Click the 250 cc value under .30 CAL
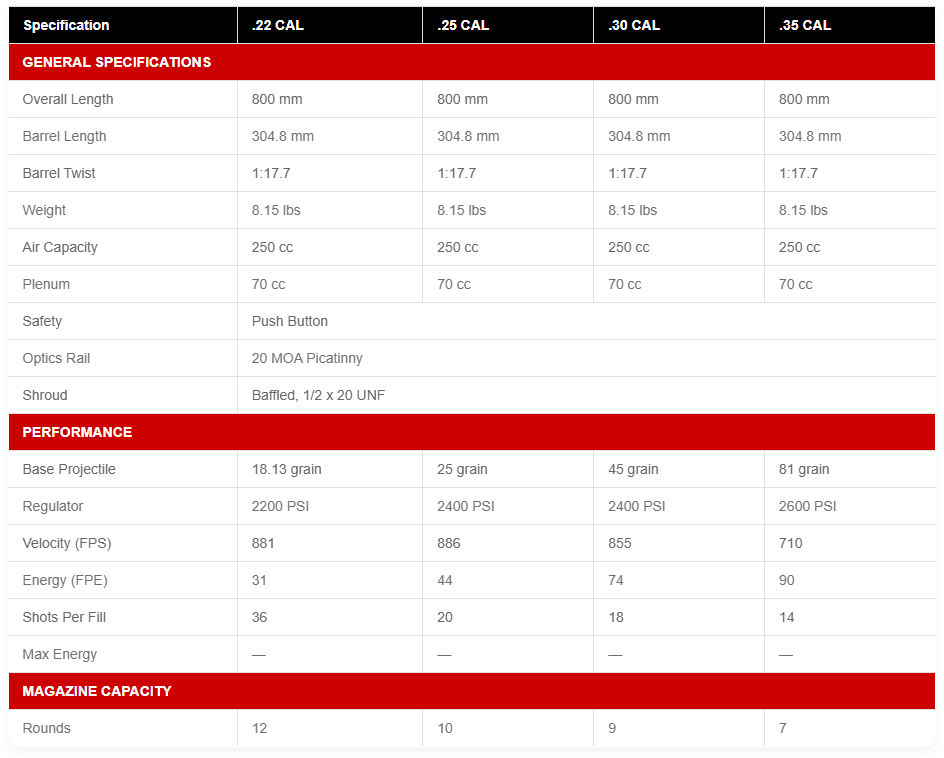 pyautogui.click(x=629, y=247)
